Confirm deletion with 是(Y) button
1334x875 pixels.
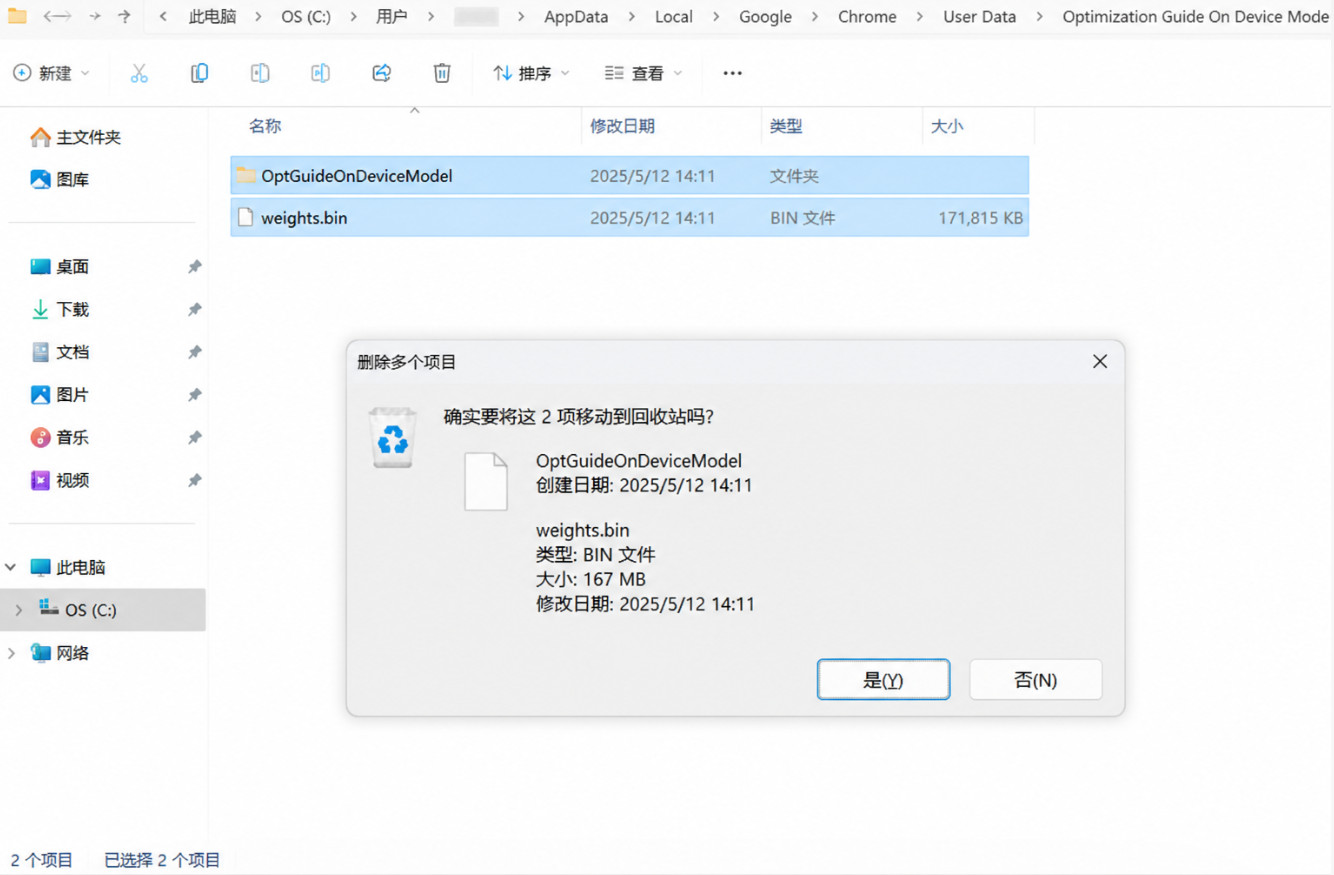pos(883,680)
